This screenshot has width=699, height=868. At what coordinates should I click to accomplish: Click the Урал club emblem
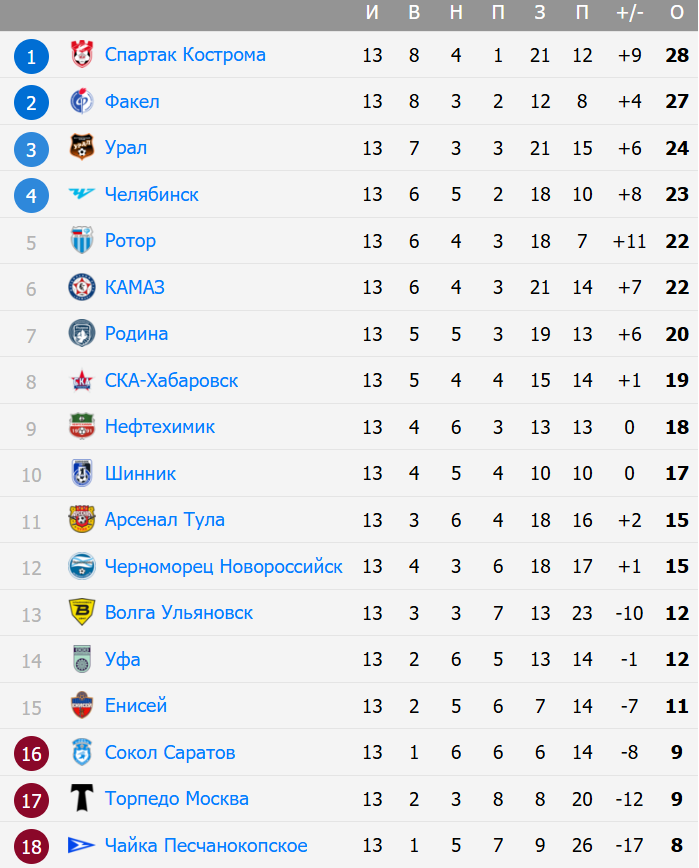point(81,148)
